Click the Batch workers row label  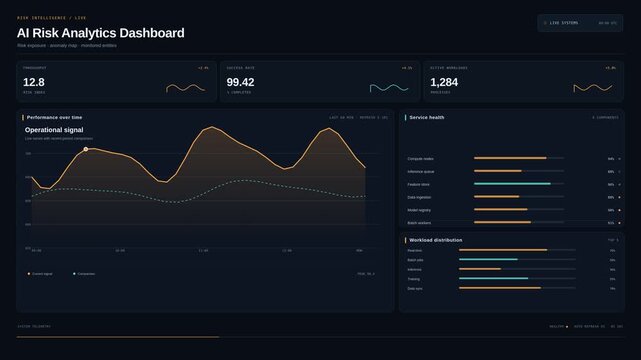[x=419, y=223]
